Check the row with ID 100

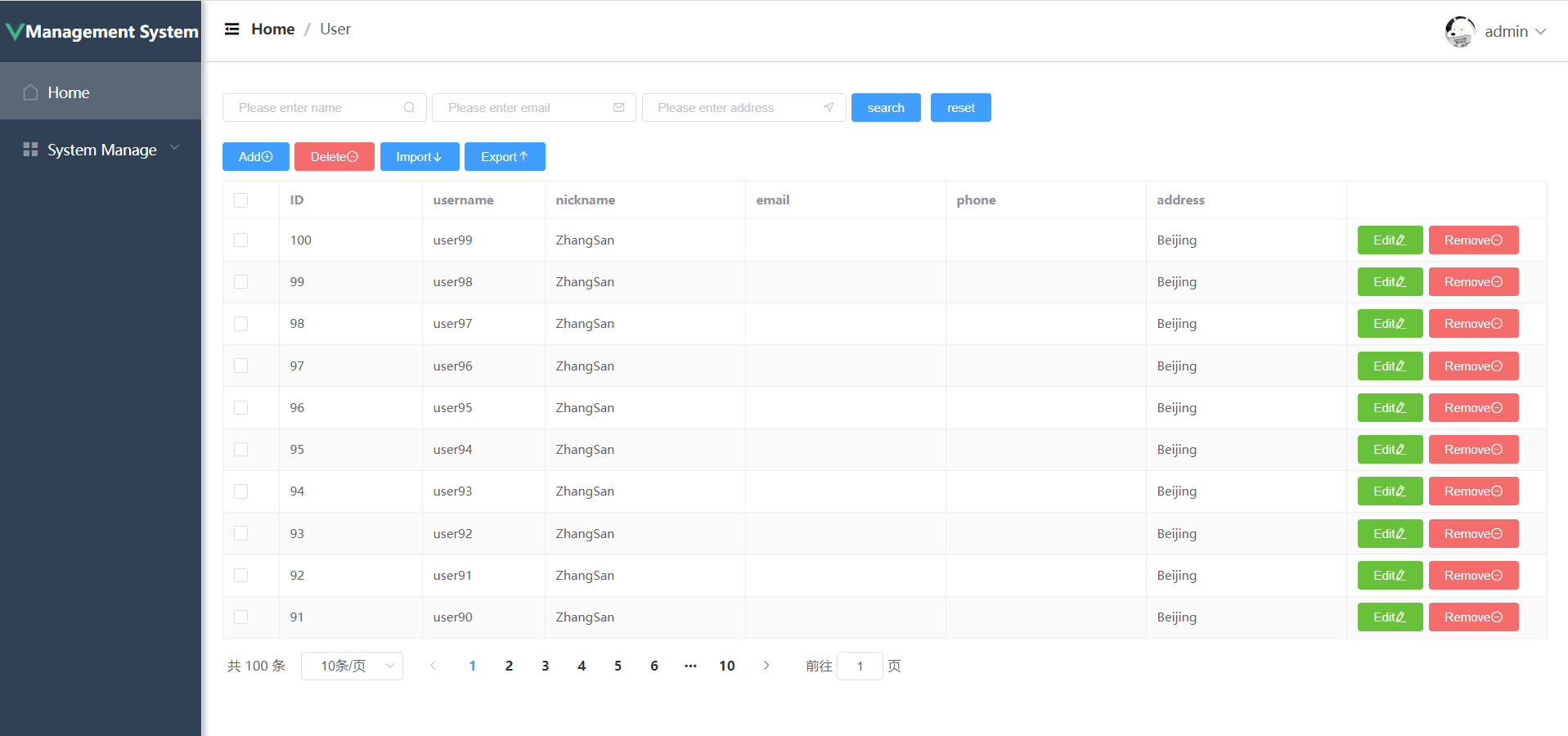coord(240,240)
